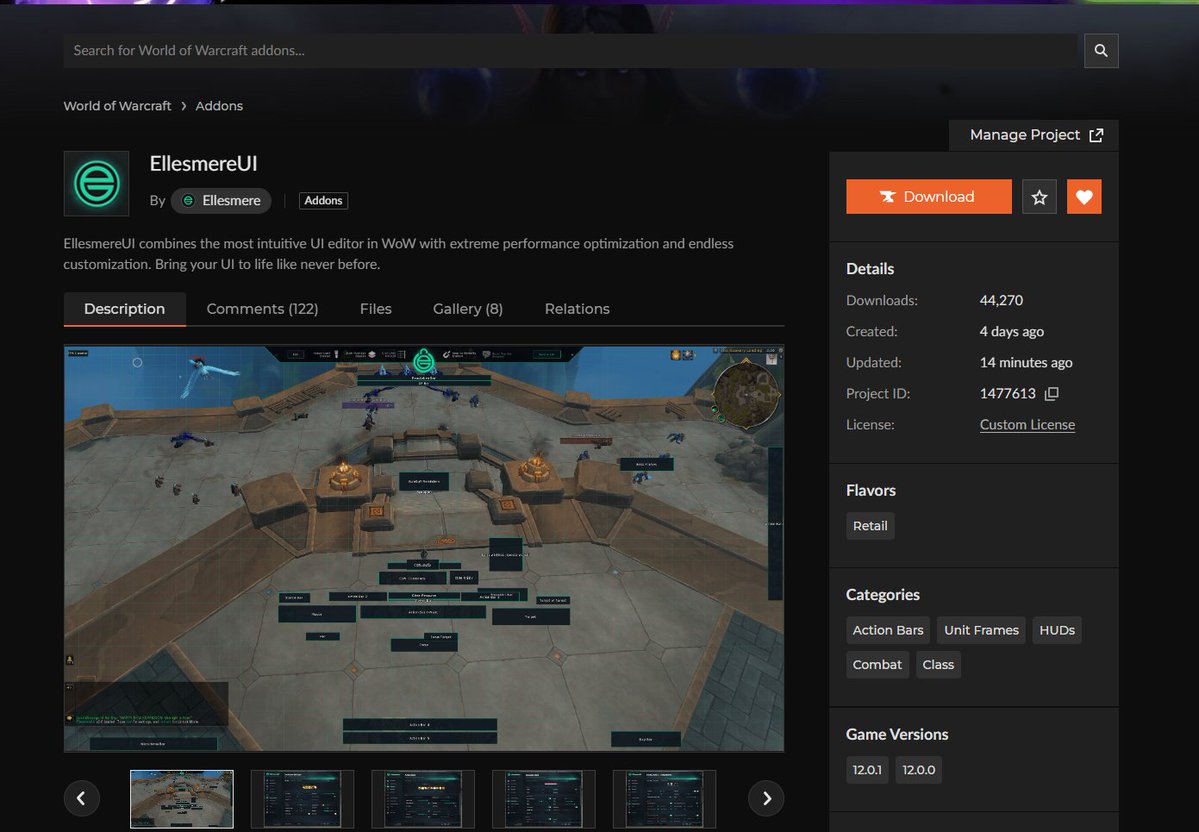Open the Custom License link
The height and width of the screenshot is (832, 1199).
(x=1027, y=424)
